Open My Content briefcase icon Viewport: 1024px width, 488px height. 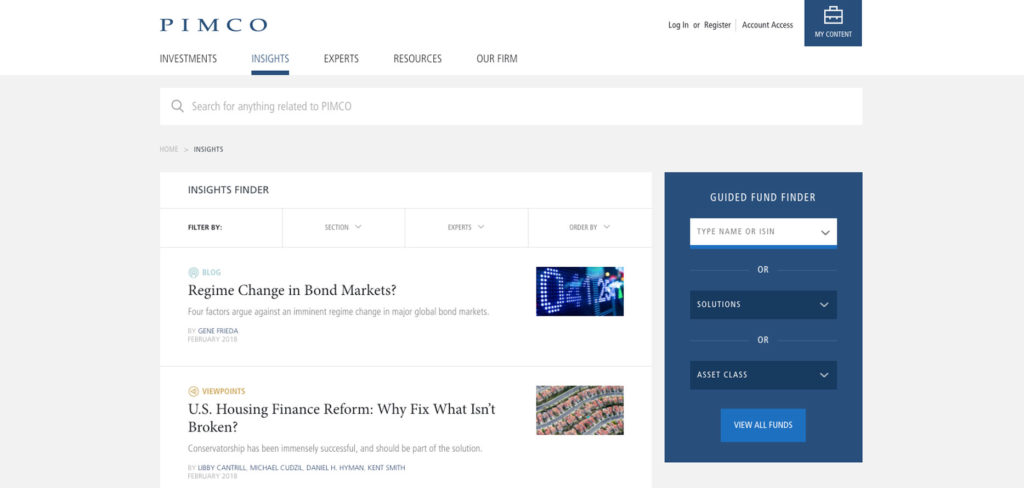[x=832, y=16]
